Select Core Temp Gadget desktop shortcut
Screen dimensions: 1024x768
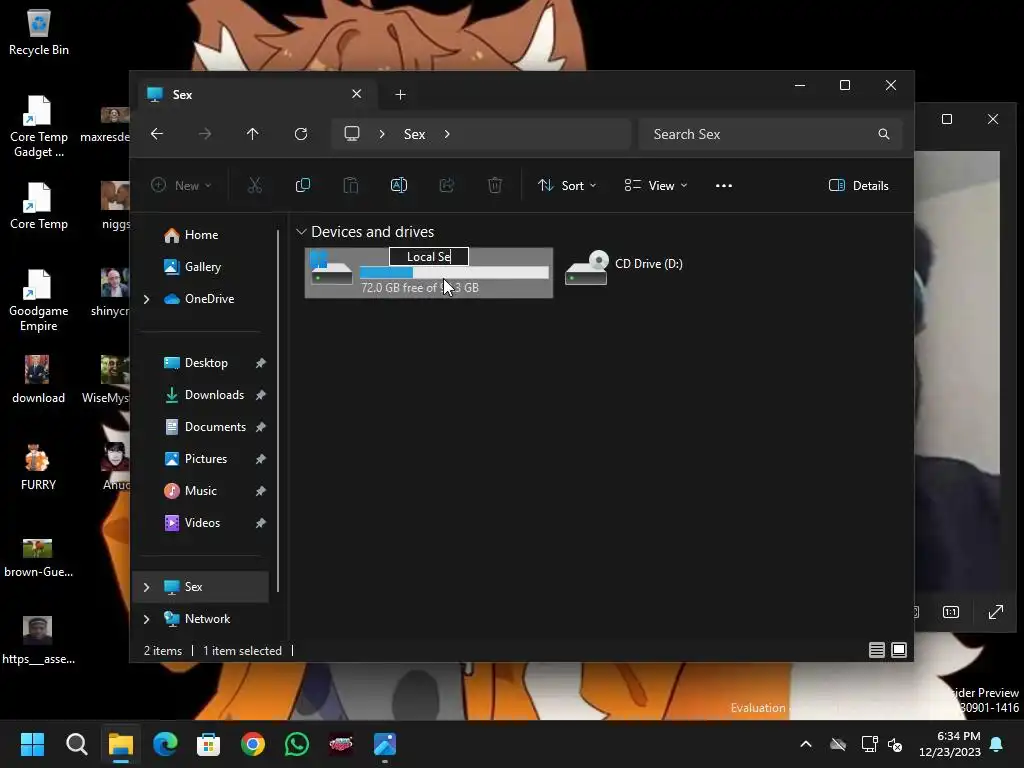tap(38, 127)
